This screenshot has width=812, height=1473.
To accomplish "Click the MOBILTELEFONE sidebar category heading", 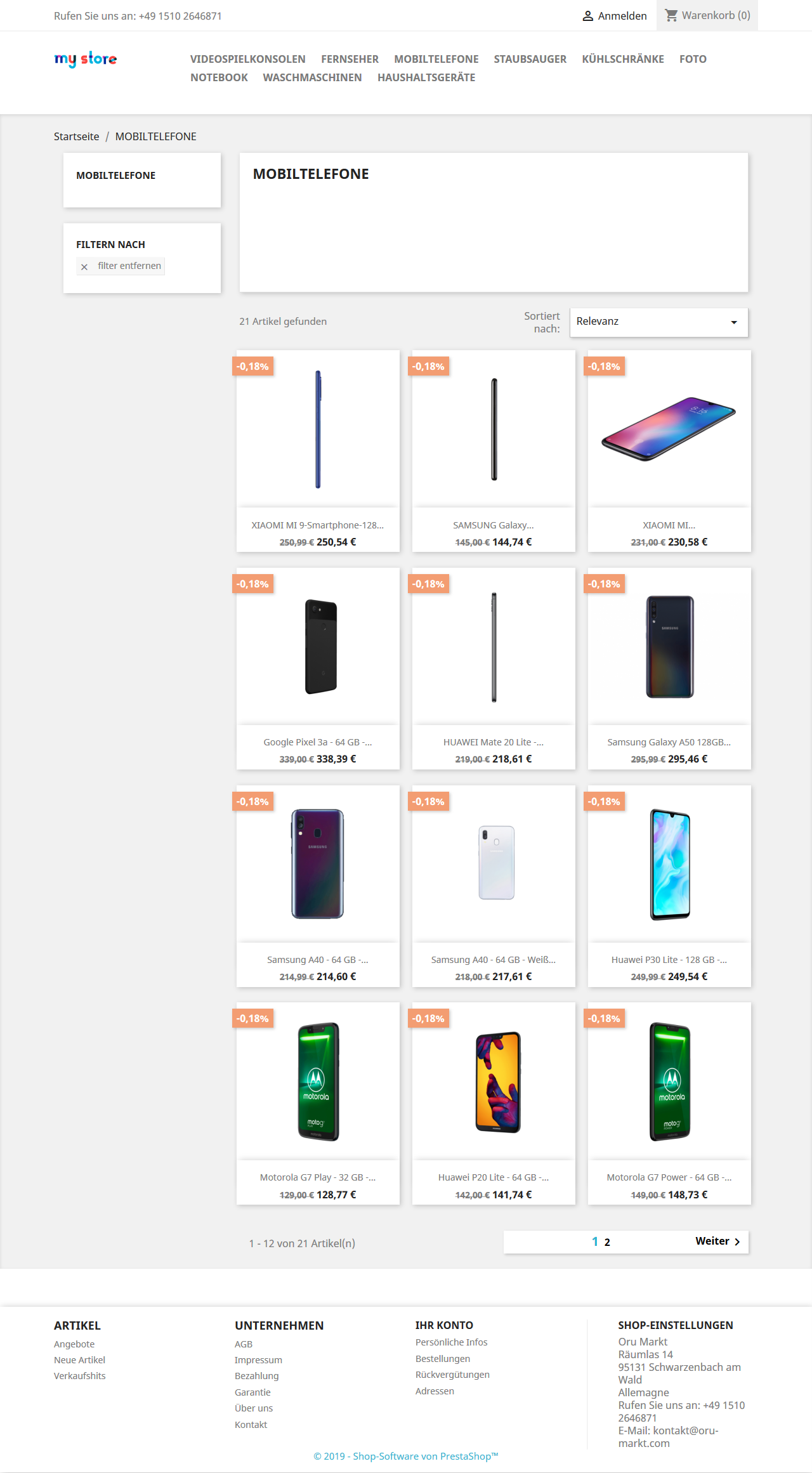I will tap(116, 176).
